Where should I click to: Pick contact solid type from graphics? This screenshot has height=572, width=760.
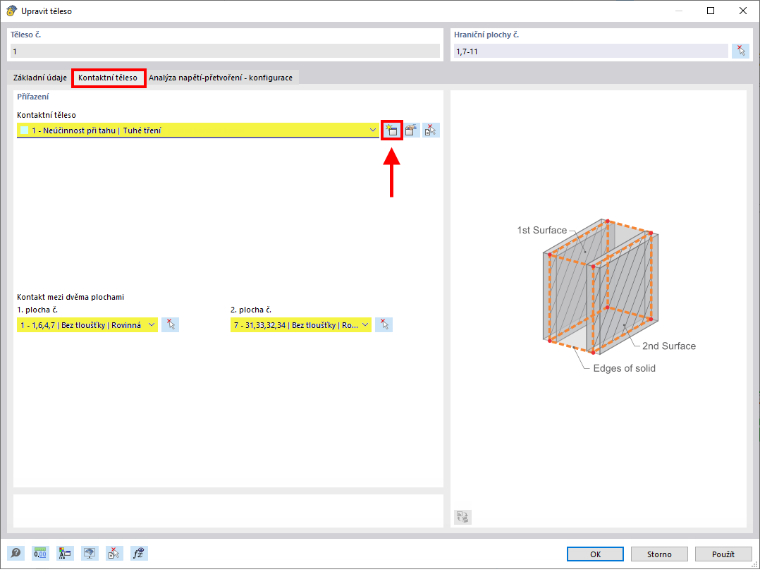click(430, 130)
